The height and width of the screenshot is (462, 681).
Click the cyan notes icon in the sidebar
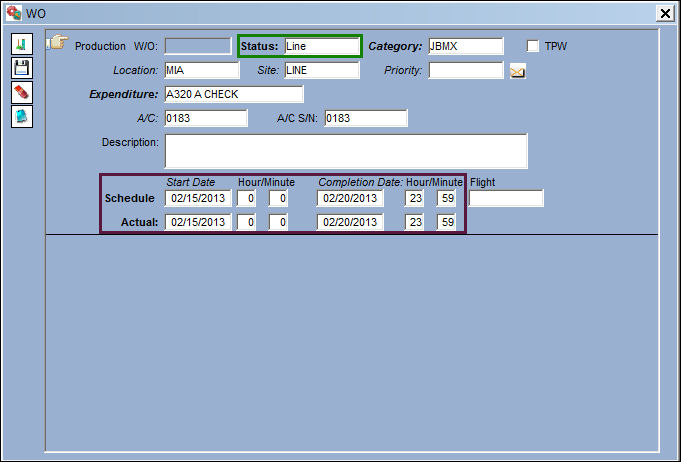point(22,116)
